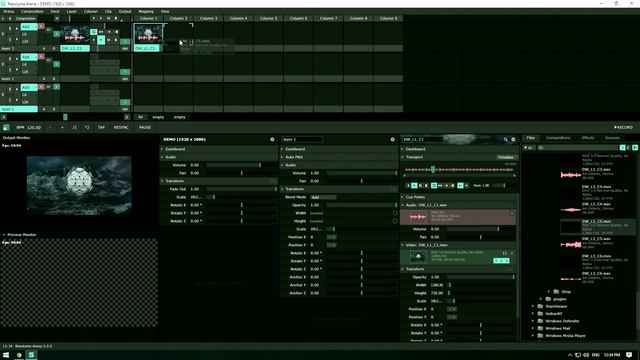Click Resolume icon in Windows taskbar
The width and height of the screenshot is (640, 360).
pos(31,355)
